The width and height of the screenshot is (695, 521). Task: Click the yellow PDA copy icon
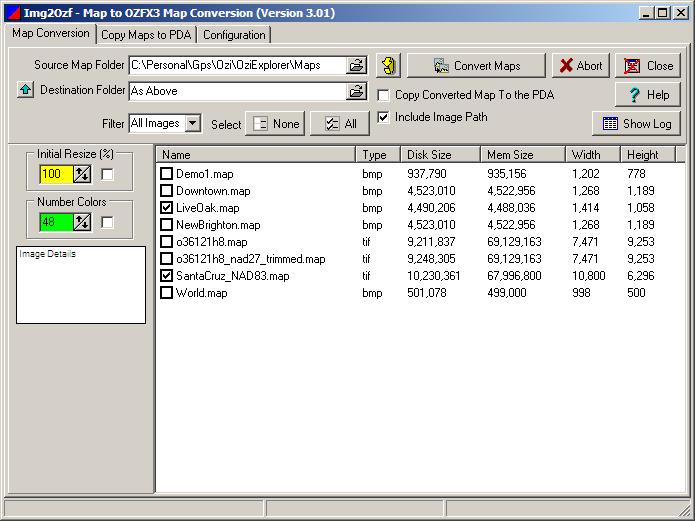(x=388, y=66)
